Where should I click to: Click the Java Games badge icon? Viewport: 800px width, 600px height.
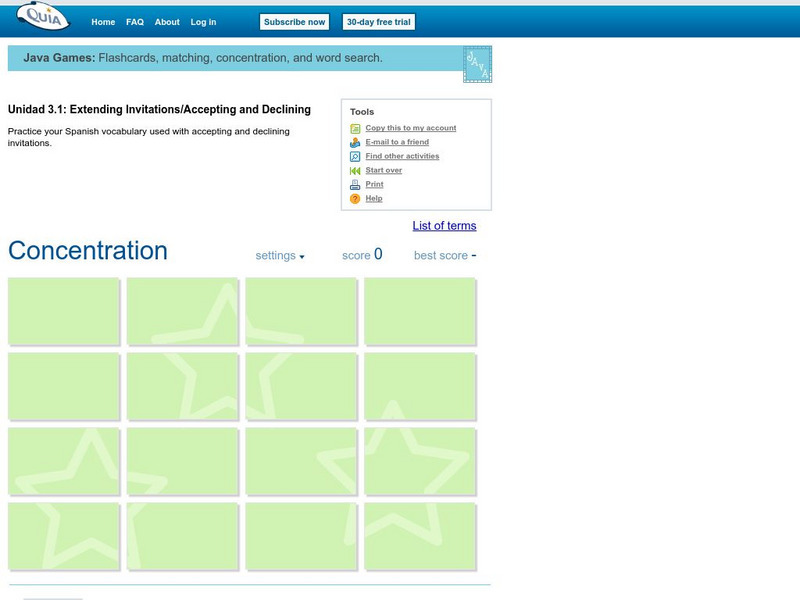point(477,62)
